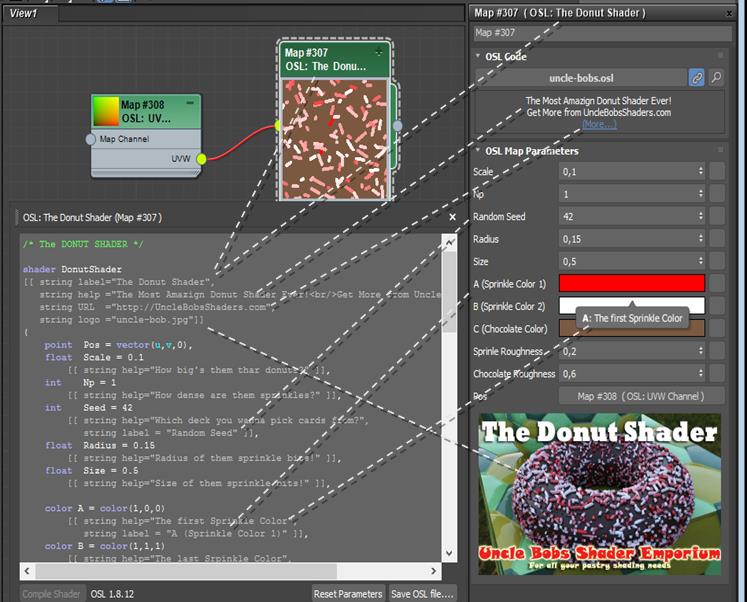
Task: Close the OSL Donut Shader code editor
Action: coord(452,217)
